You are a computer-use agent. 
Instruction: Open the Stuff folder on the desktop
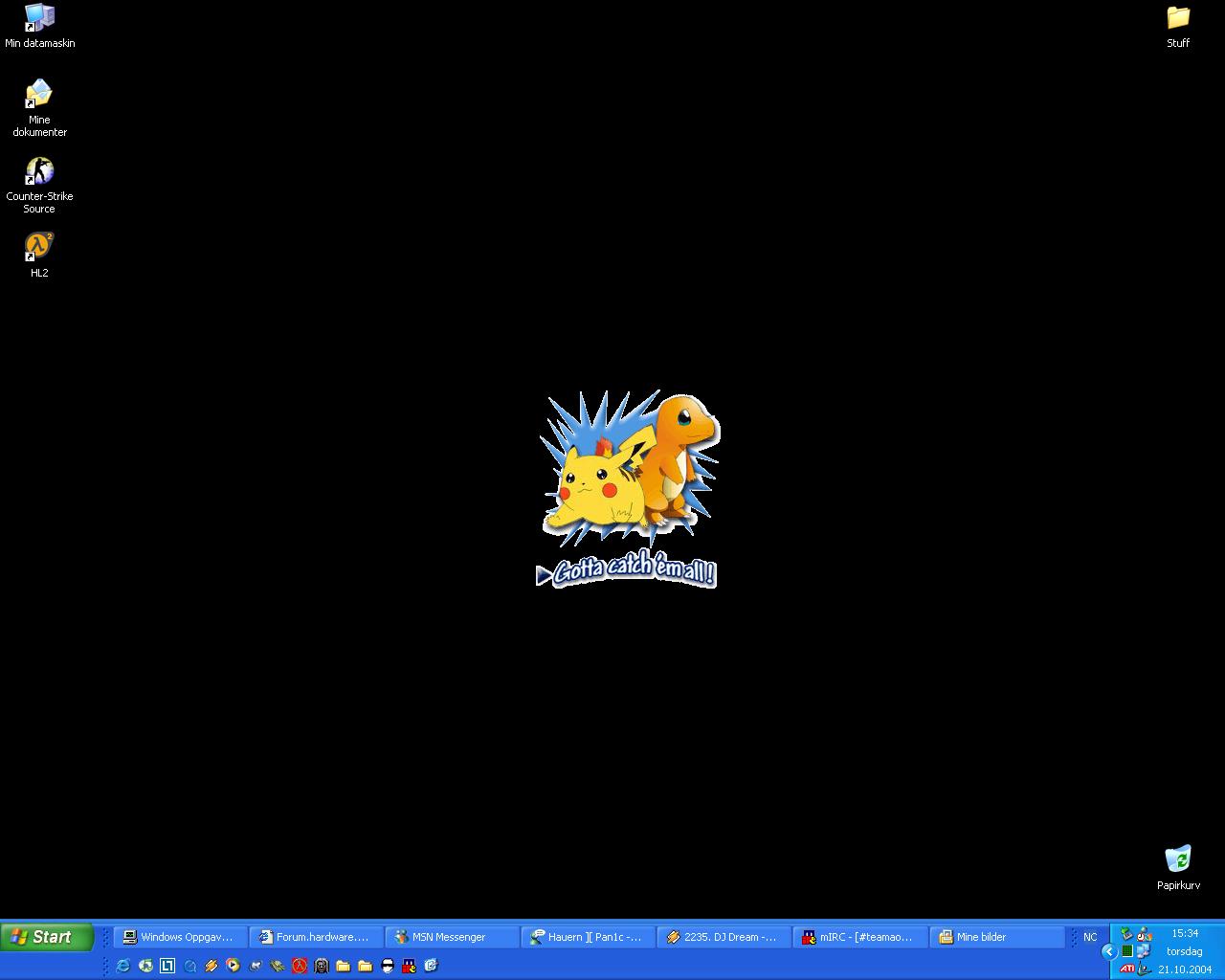1178,27
